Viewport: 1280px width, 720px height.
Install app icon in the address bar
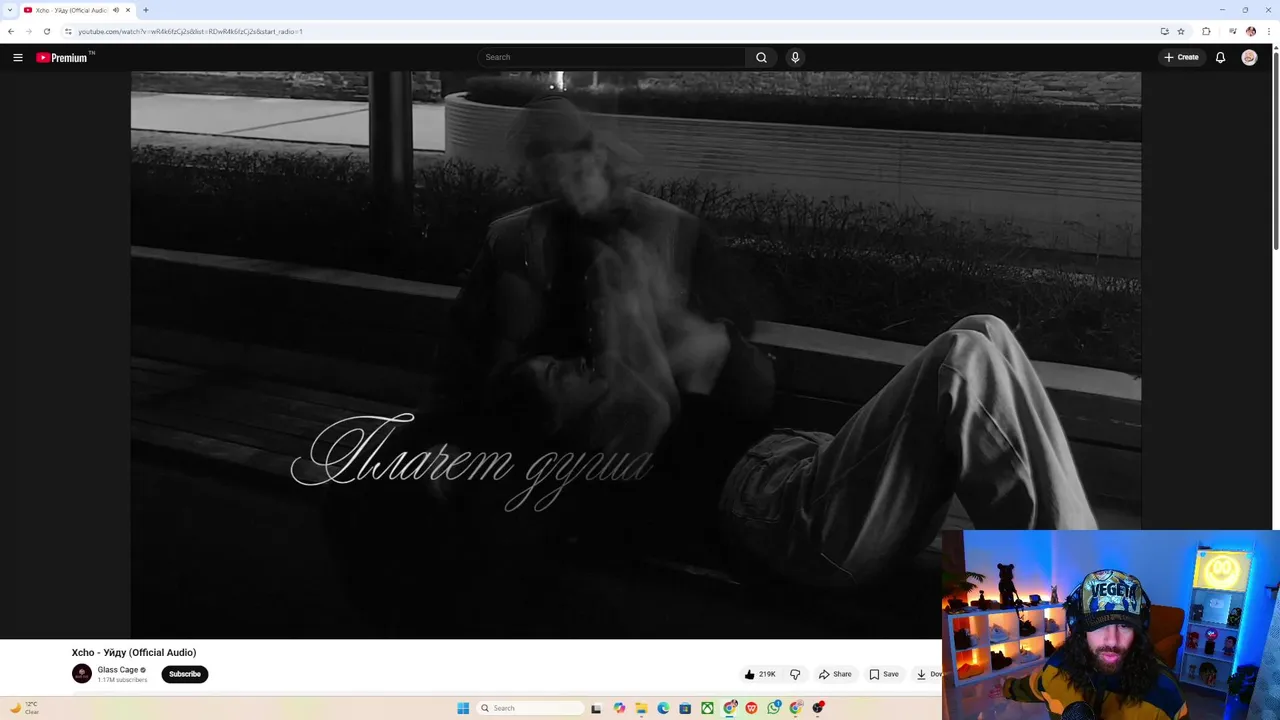click(1165, 31)
